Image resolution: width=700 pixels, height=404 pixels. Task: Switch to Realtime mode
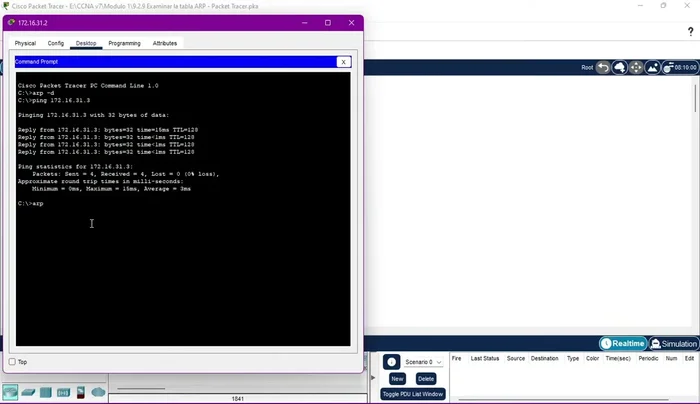(x=623, y=343)
